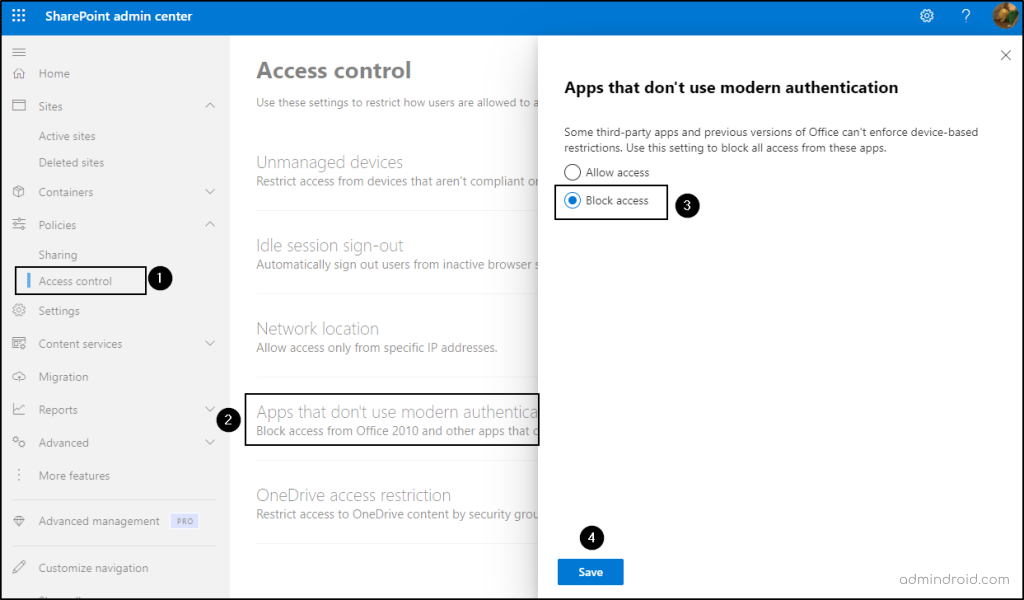Click the Settings gear icon in sidebar
The image size is (1024, 600).
click(19, 311)
